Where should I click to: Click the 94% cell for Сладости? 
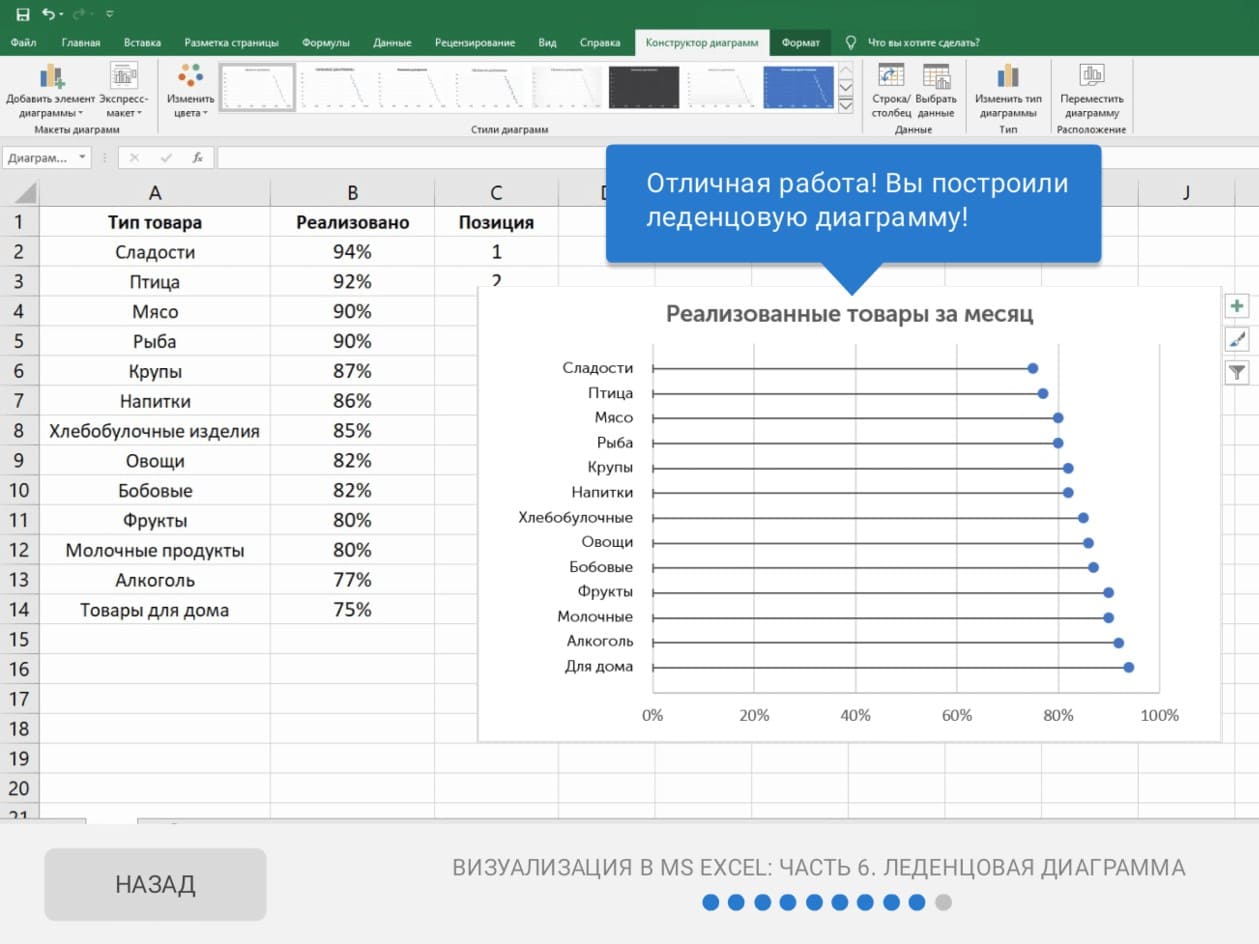click(352, 252)
